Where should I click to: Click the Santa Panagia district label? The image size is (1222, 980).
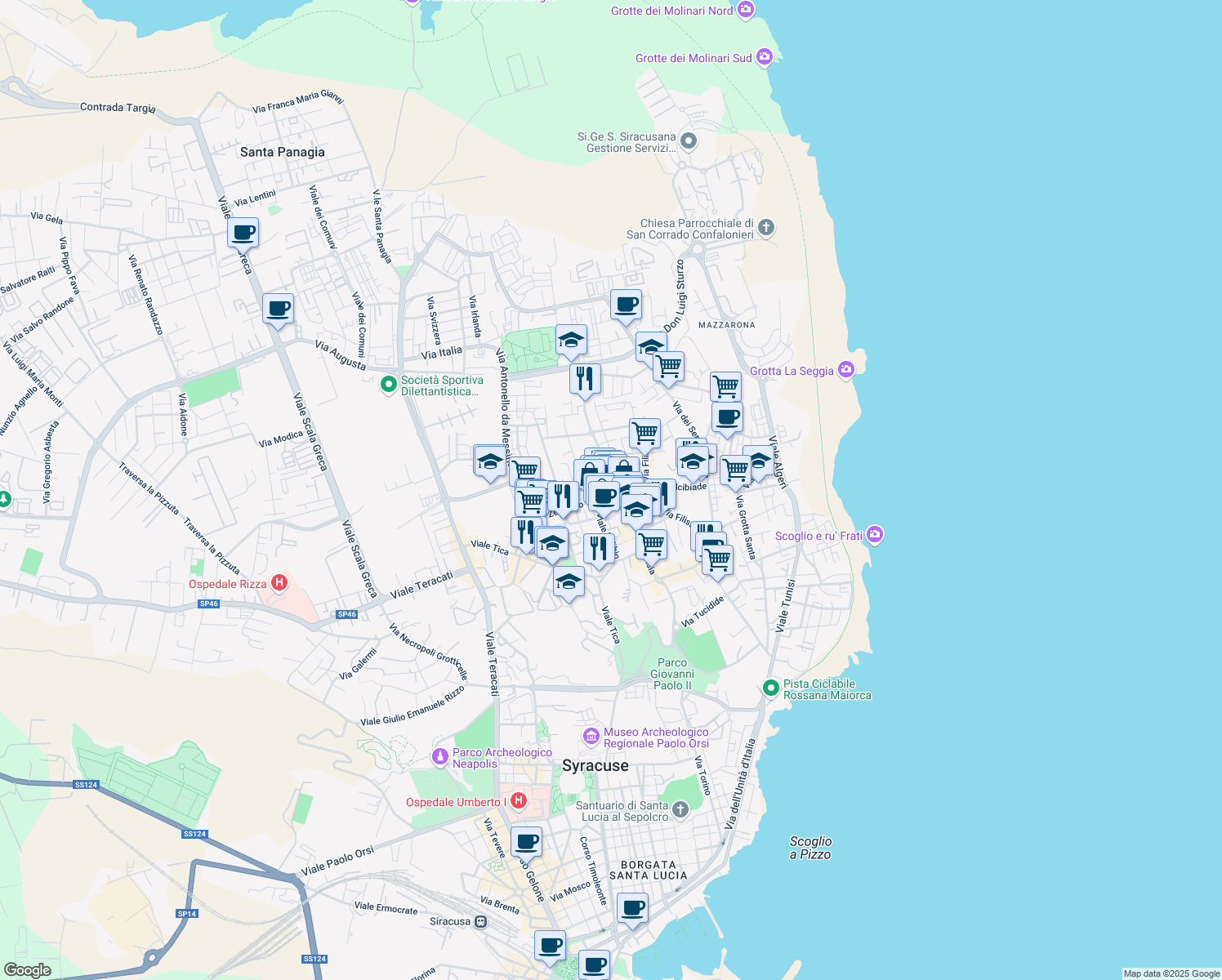tap(282, 152)
